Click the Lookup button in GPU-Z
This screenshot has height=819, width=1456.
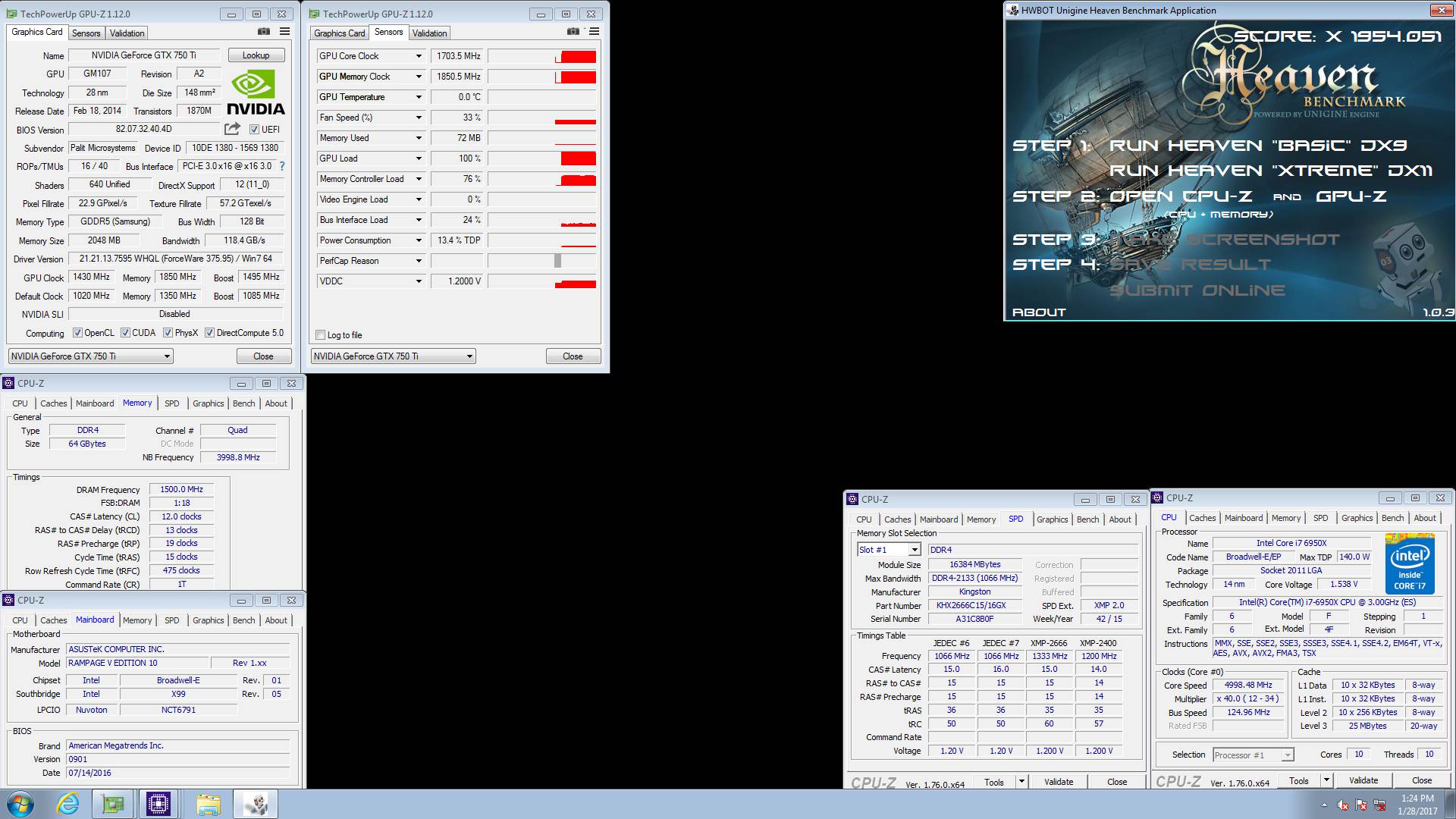click(x=256, y=55)
